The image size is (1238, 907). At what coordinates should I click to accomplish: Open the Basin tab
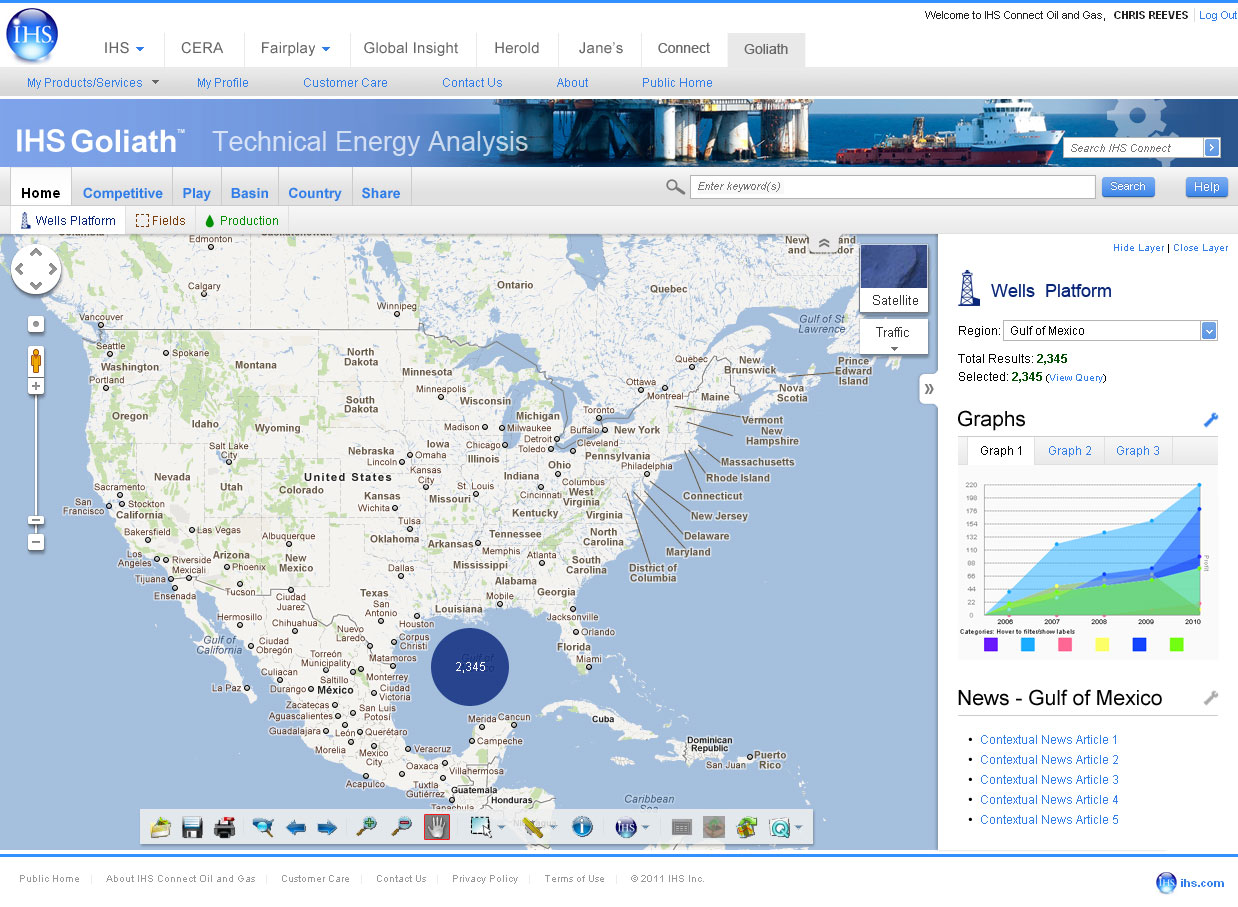coord(249,193)
